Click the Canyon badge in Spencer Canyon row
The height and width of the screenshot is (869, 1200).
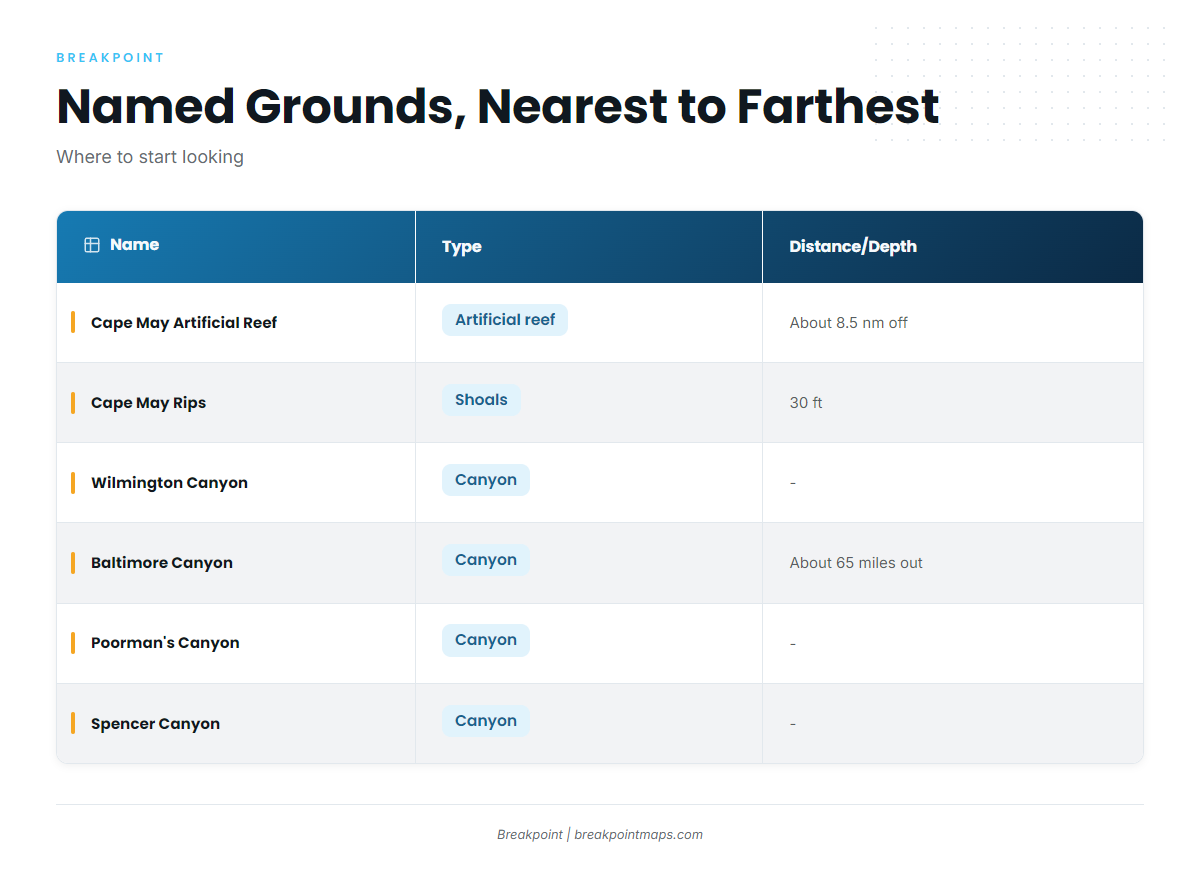click(x=486, y=721)
